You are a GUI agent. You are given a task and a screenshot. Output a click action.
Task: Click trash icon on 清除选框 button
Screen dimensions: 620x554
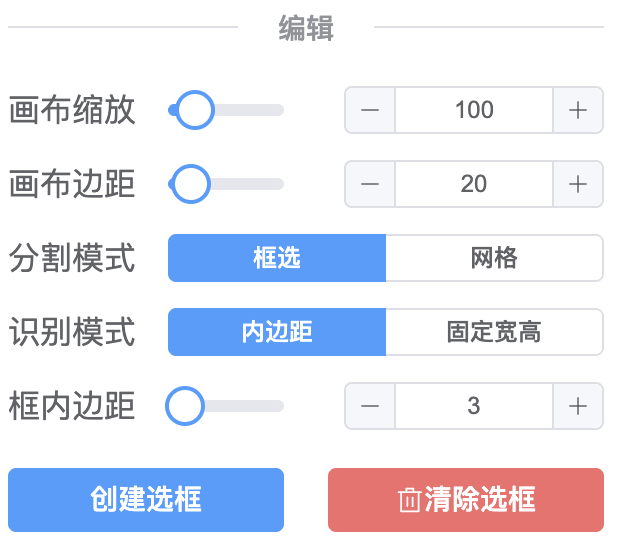click(x=408, y=500)
